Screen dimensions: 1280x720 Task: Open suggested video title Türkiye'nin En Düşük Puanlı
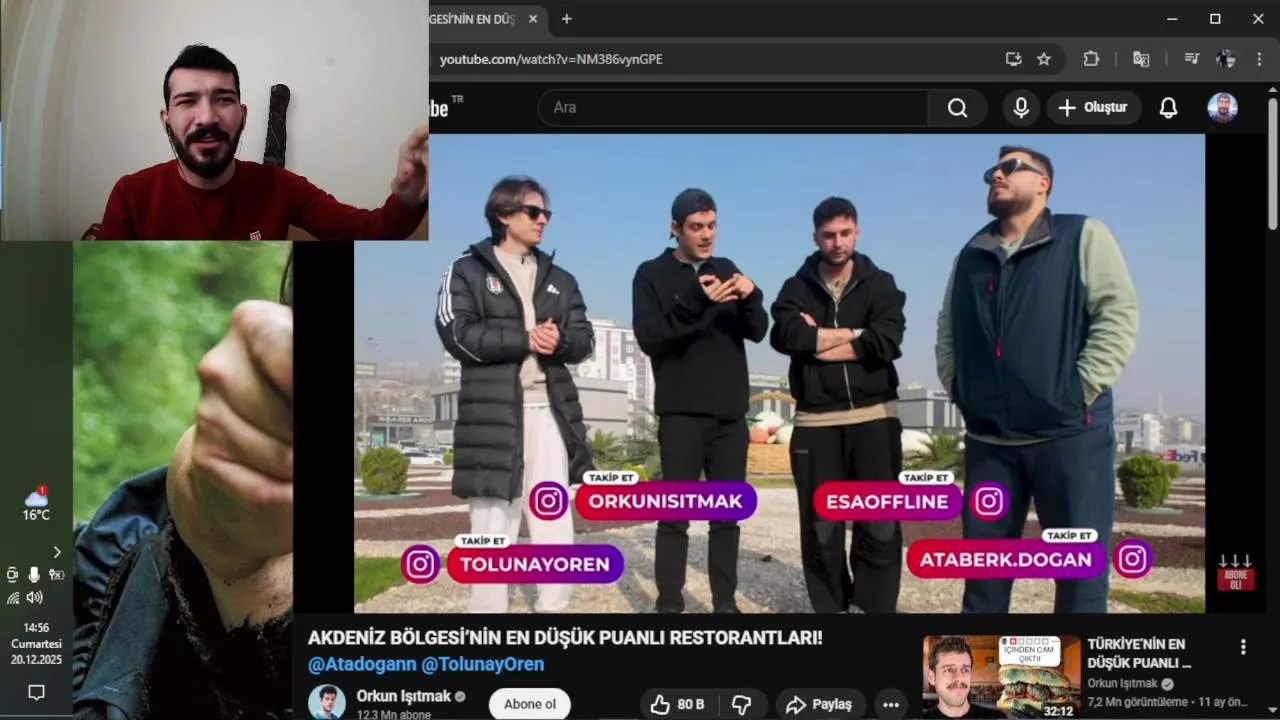(x=1139, y=653)
